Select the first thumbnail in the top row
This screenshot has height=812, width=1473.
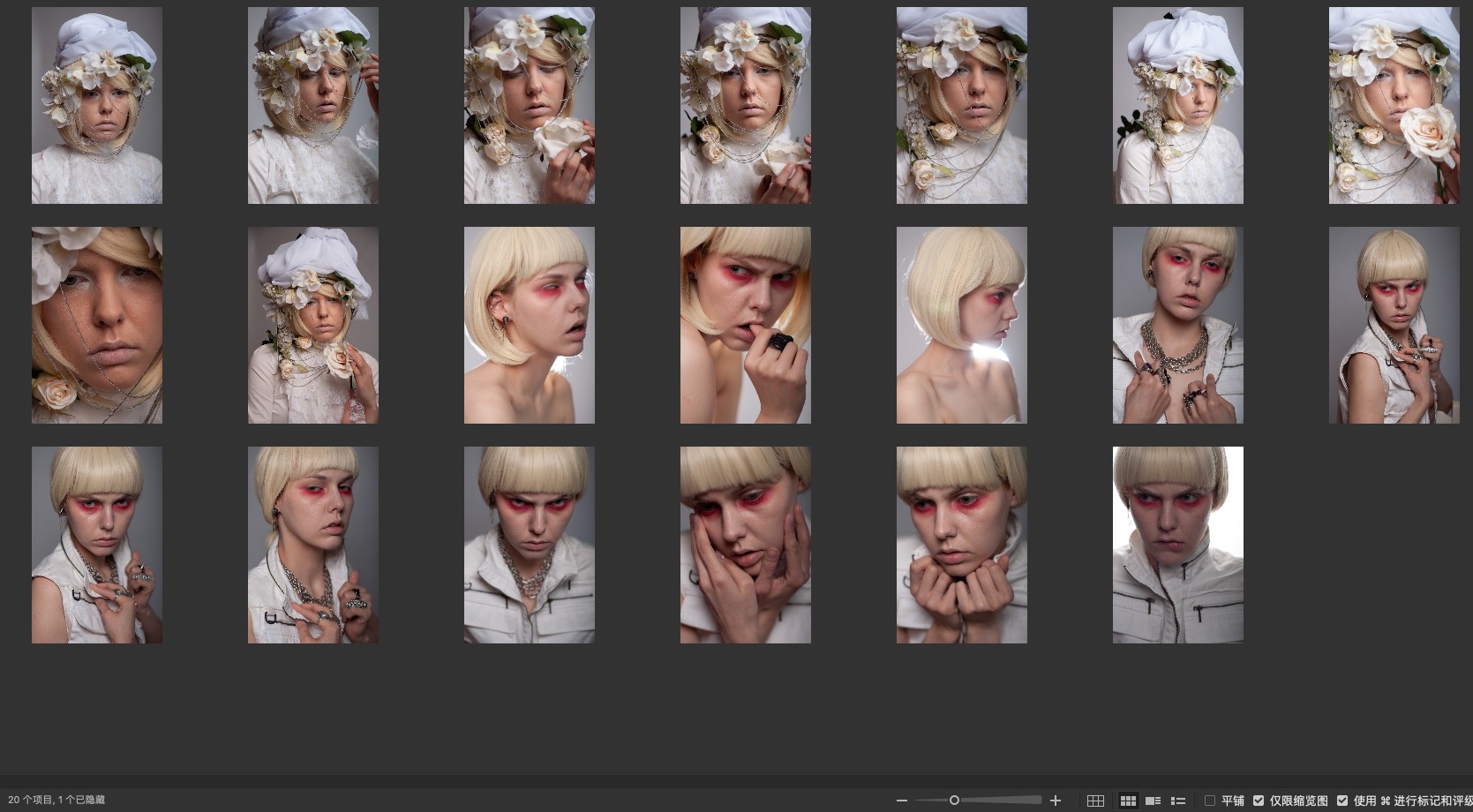click(x=97, y=106)
